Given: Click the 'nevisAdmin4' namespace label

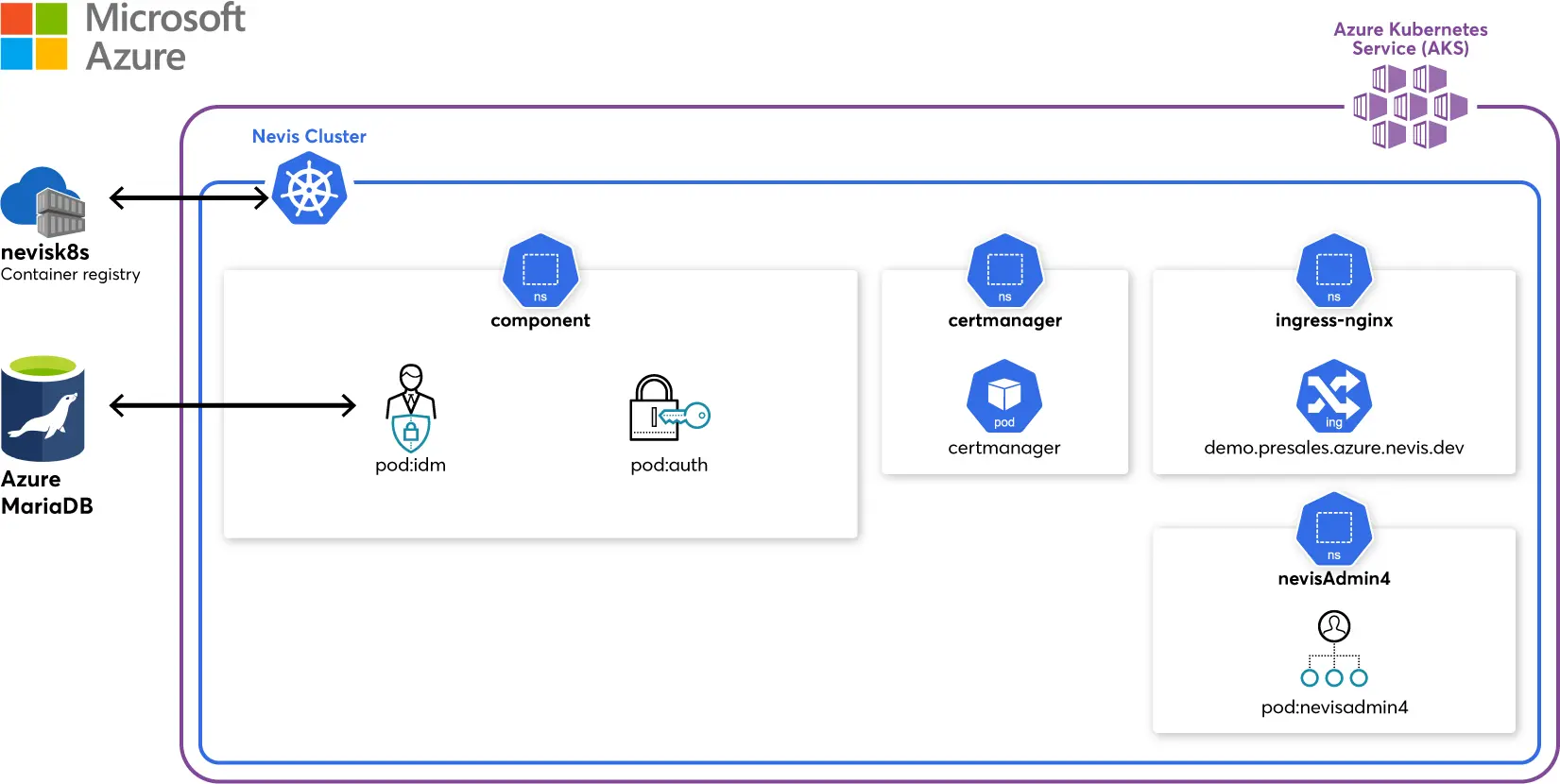Looking at the screenshot, I should [1334, 578].
